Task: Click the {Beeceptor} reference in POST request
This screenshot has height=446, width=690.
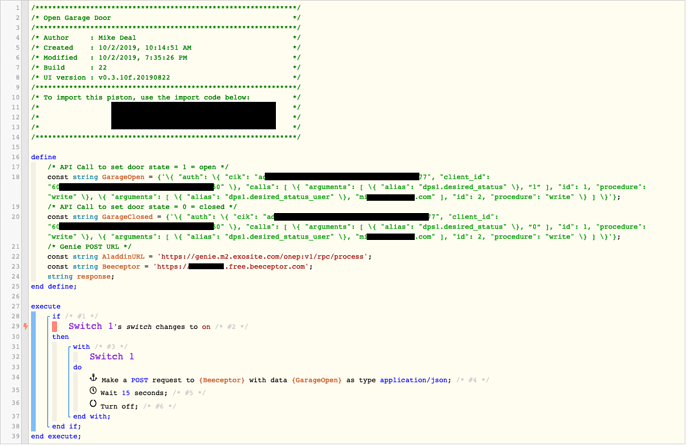Action: pos(221,380)
